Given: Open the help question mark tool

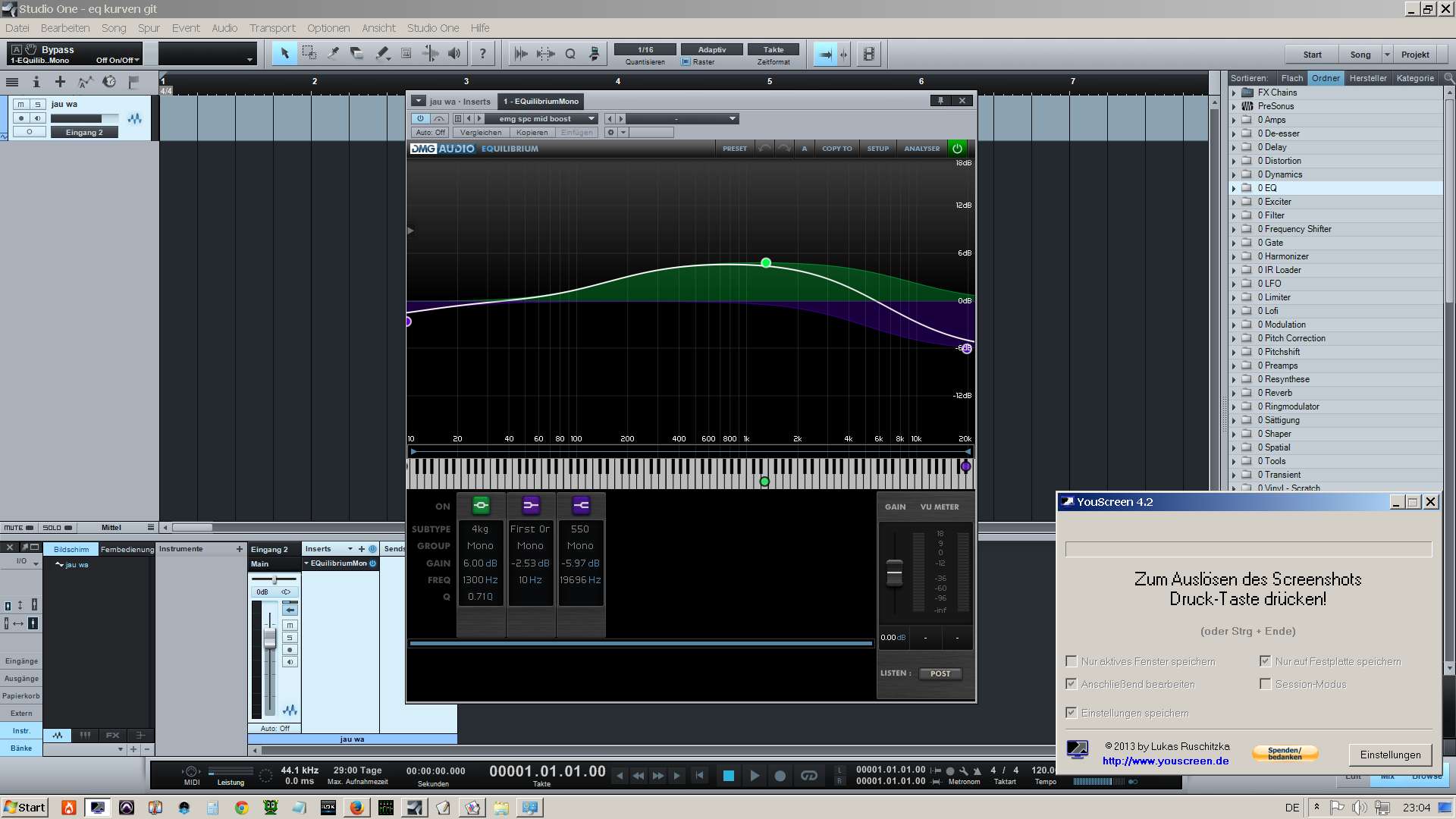Looking at the screenshot, I should pos(482,54).
